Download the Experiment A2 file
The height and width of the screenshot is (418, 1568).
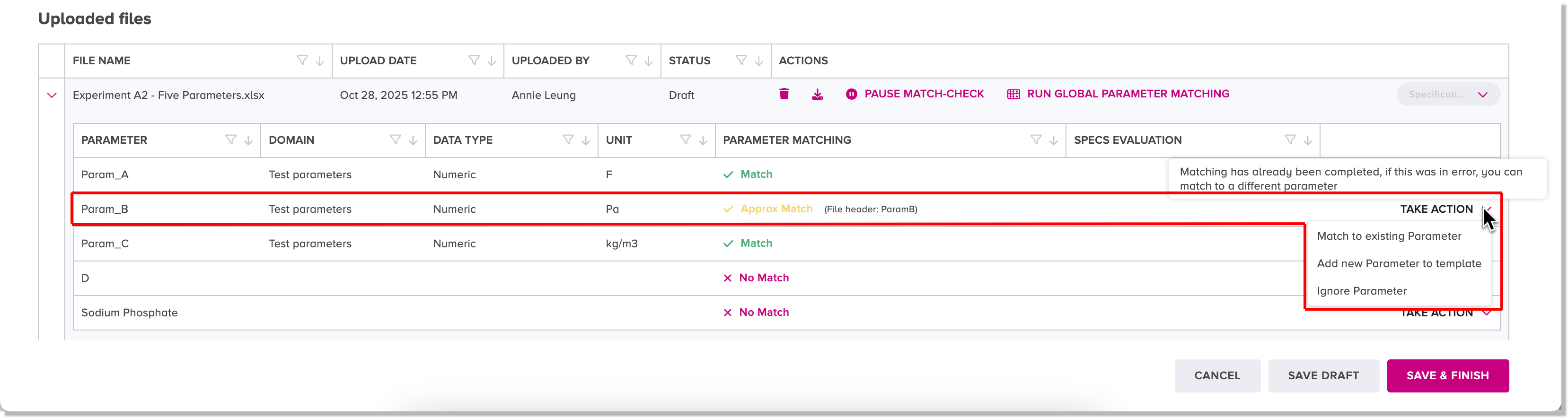coord(818,94)
